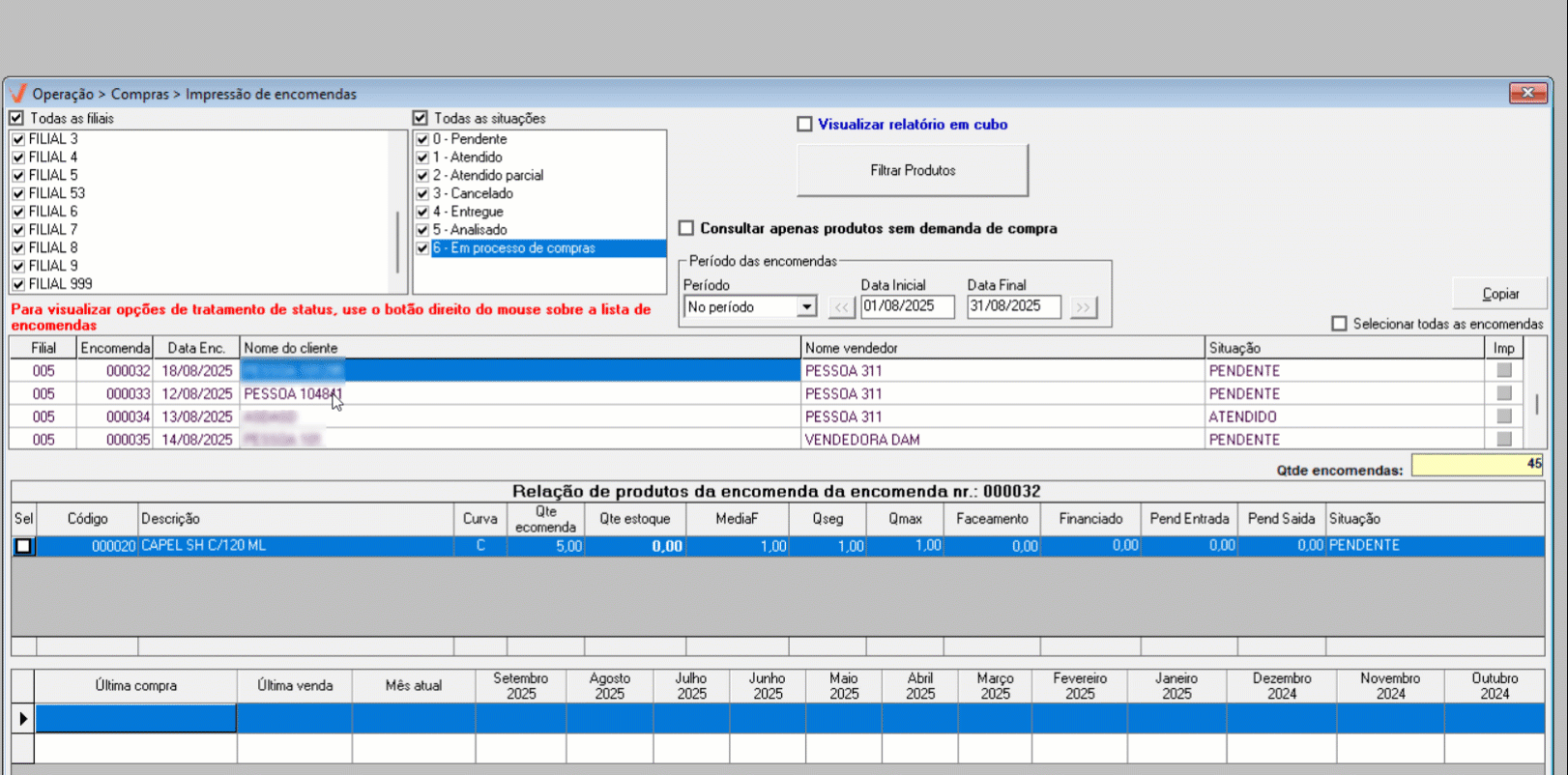Click the Copiar button
This screenshot has width=1568, height=775.
(x=1499, y=294)
